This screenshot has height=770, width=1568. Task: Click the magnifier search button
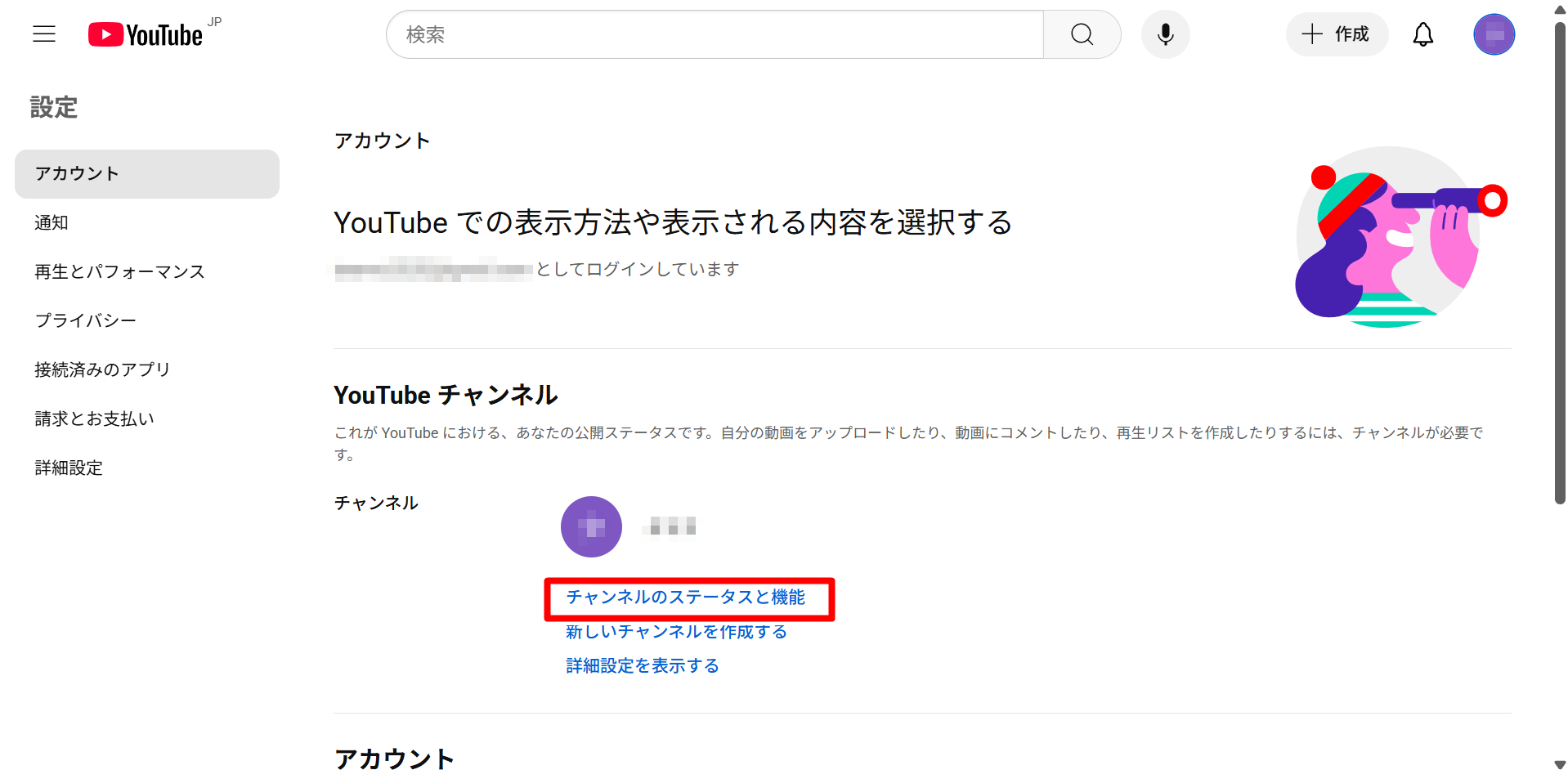[x=1082, y=34]
